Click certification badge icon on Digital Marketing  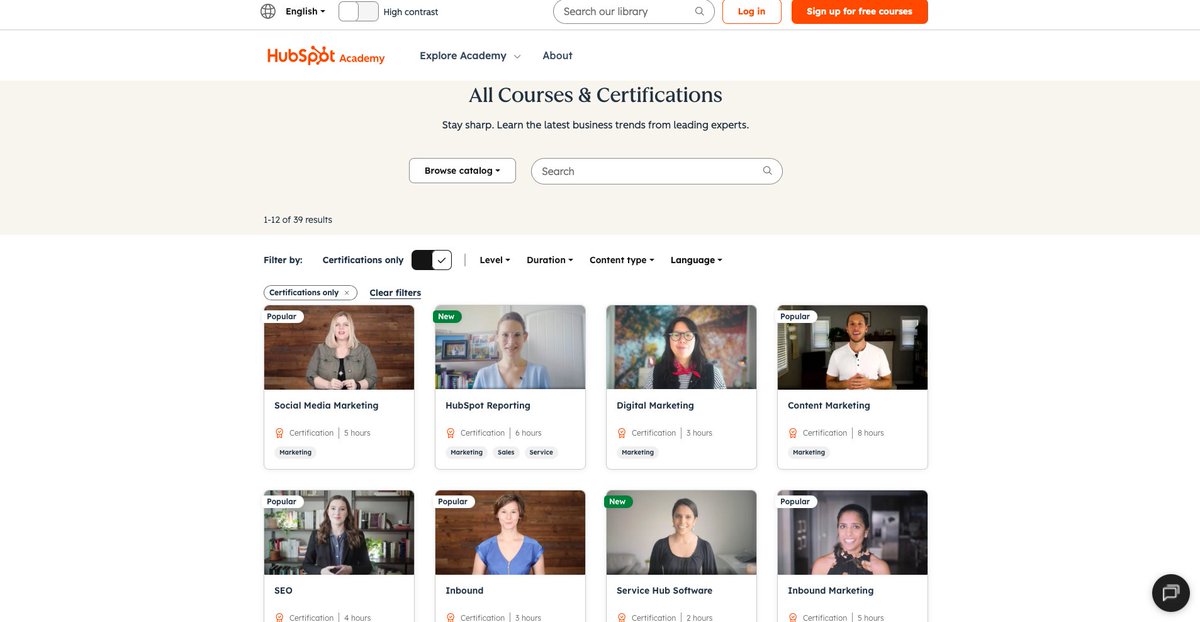coord(622,433)
